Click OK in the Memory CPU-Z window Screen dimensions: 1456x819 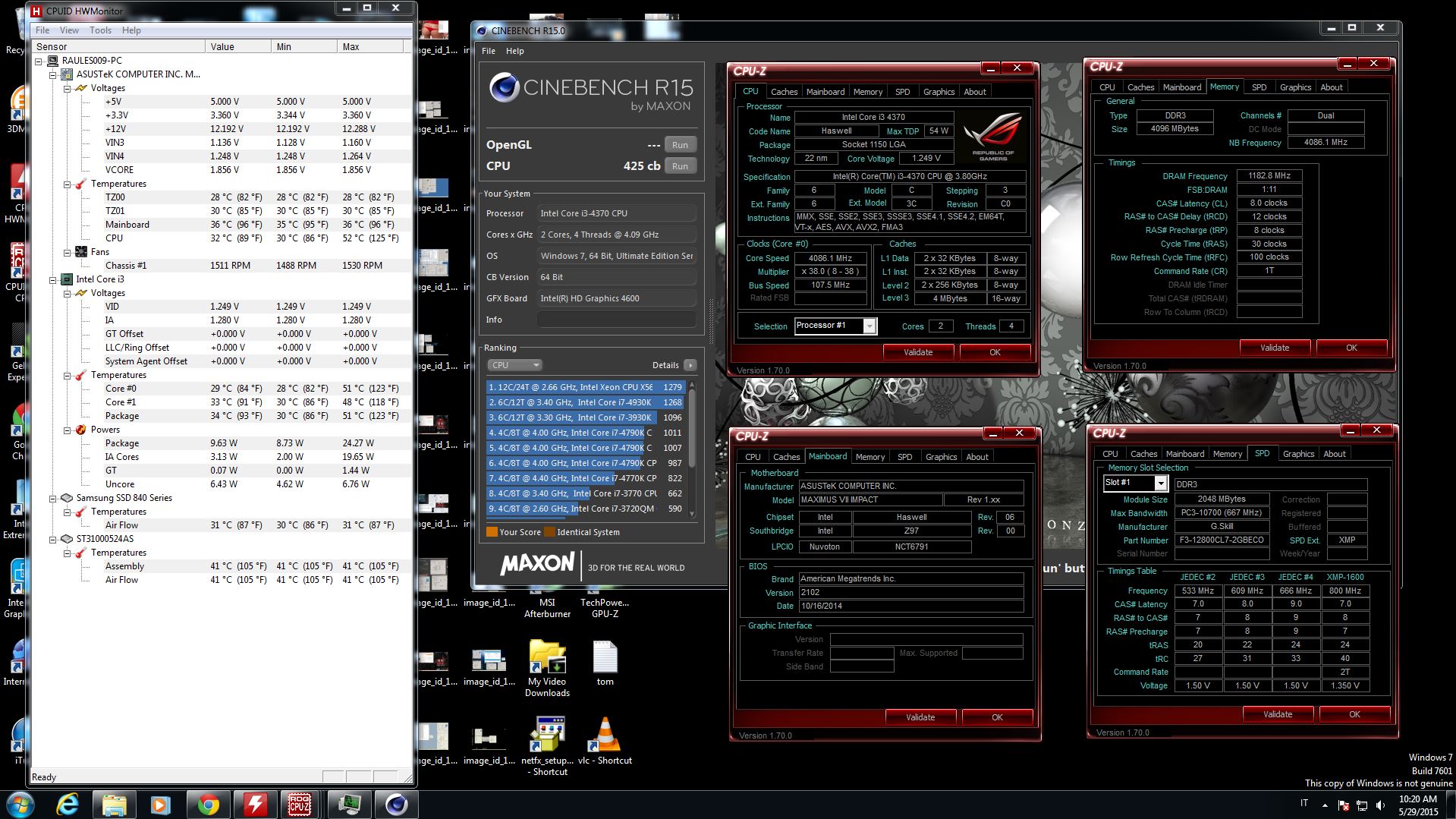(1351, 348)
